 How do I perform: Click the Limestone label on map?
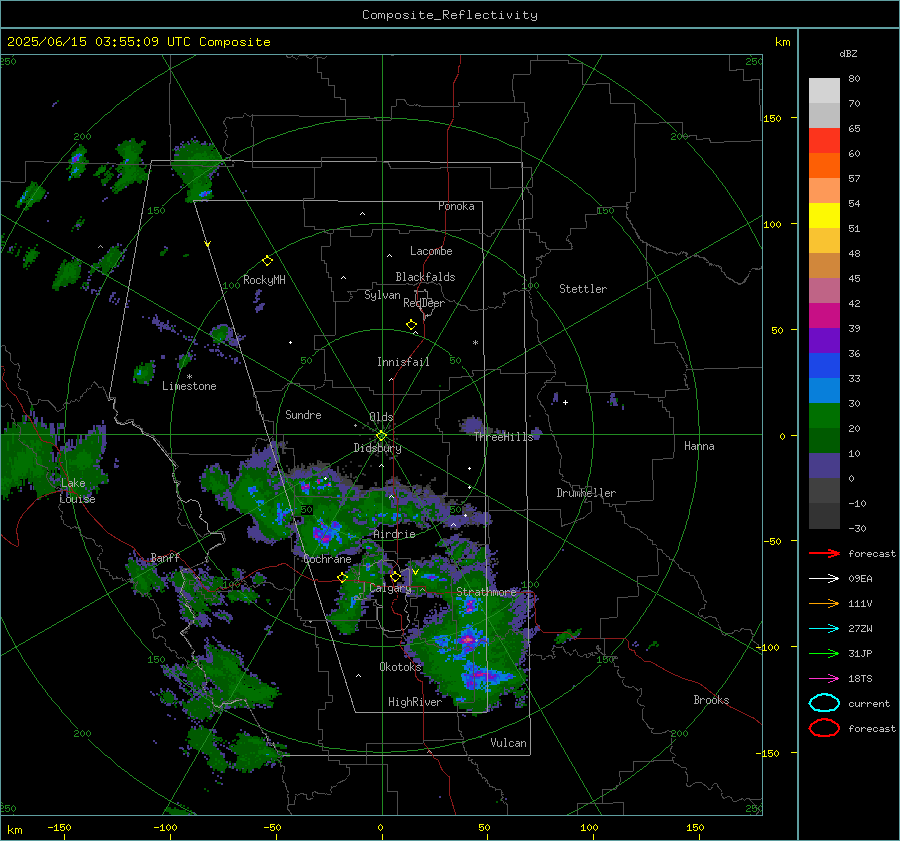[189, 386]
